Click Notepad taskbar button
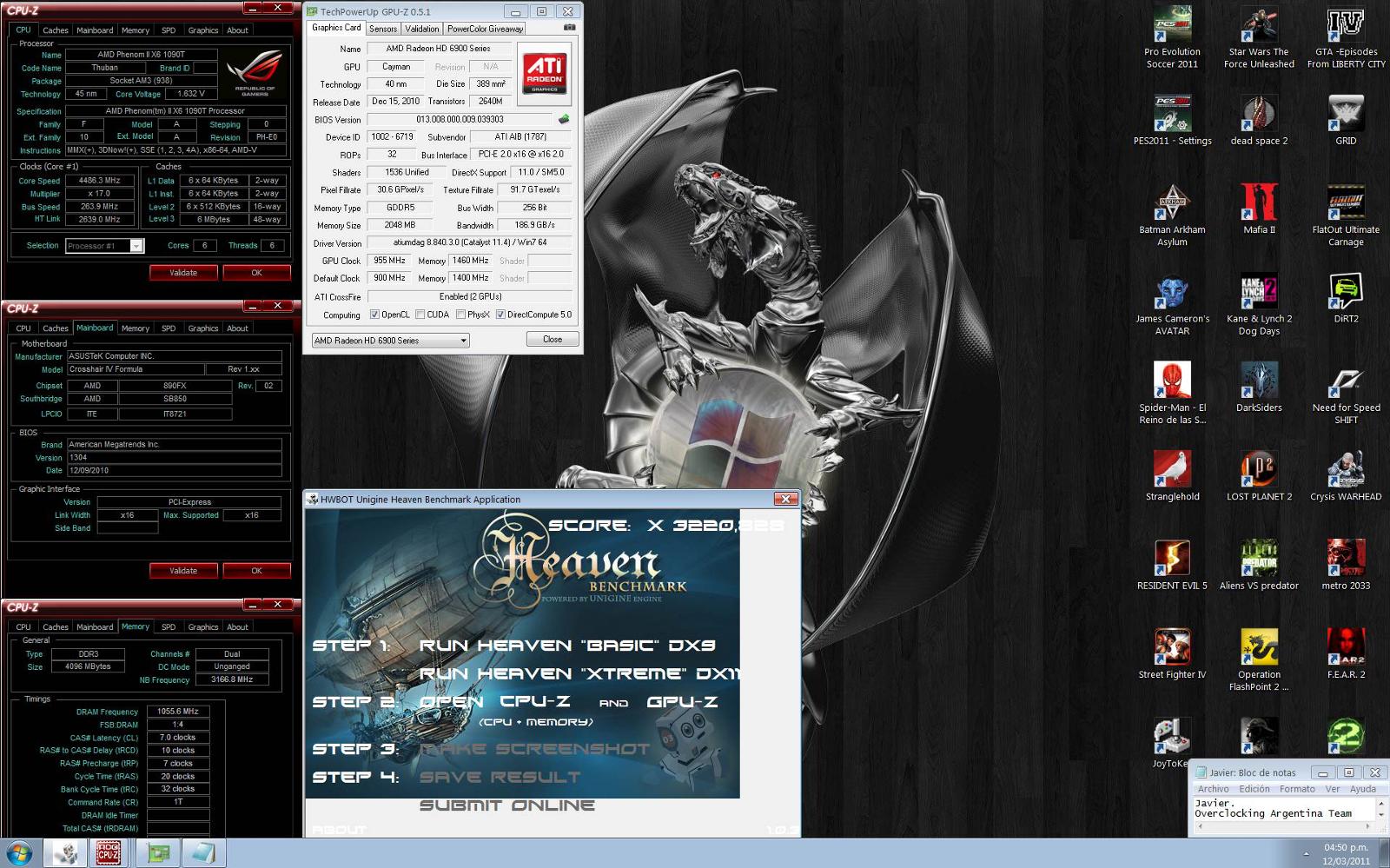This screenshot has width=1390, height=868. pyautogui.click(x=203, y=853)
